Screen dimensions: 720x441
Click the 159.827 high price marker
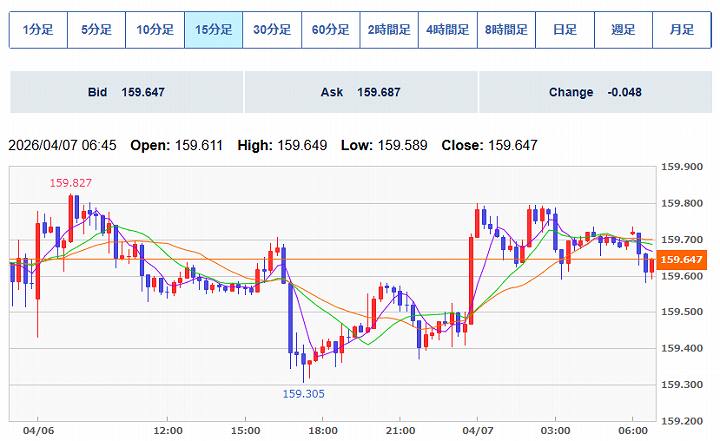(71, 183)
